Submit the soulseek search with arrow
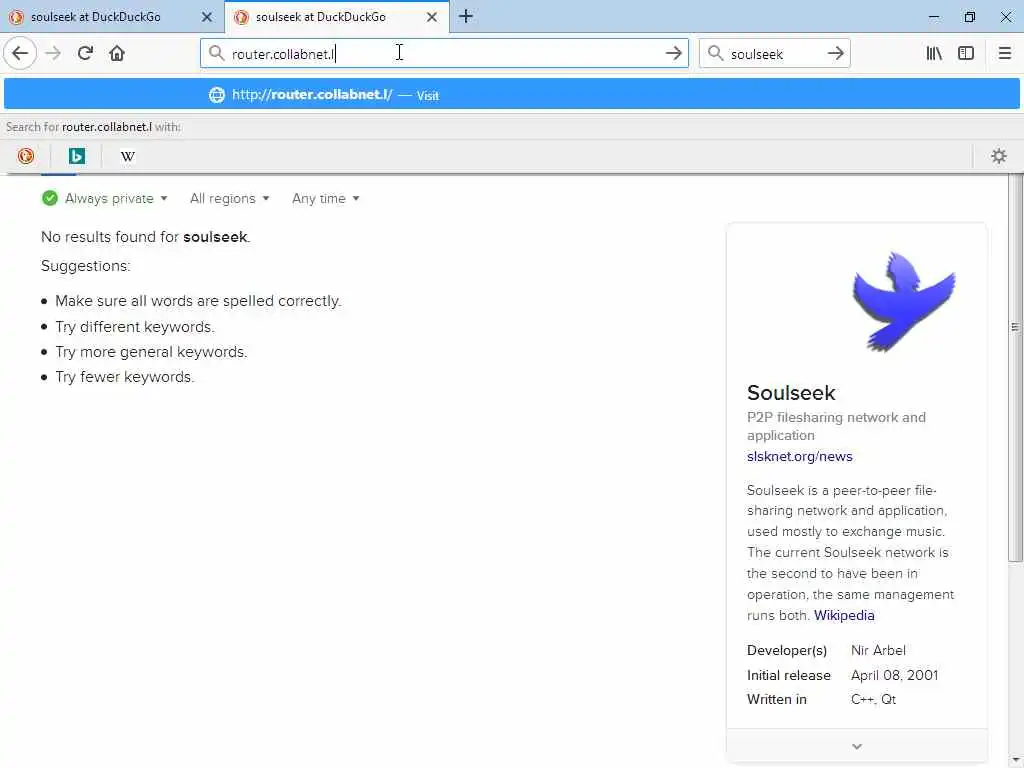The height and width of the screenshot is (768, 1024). (x=835, y=53)
